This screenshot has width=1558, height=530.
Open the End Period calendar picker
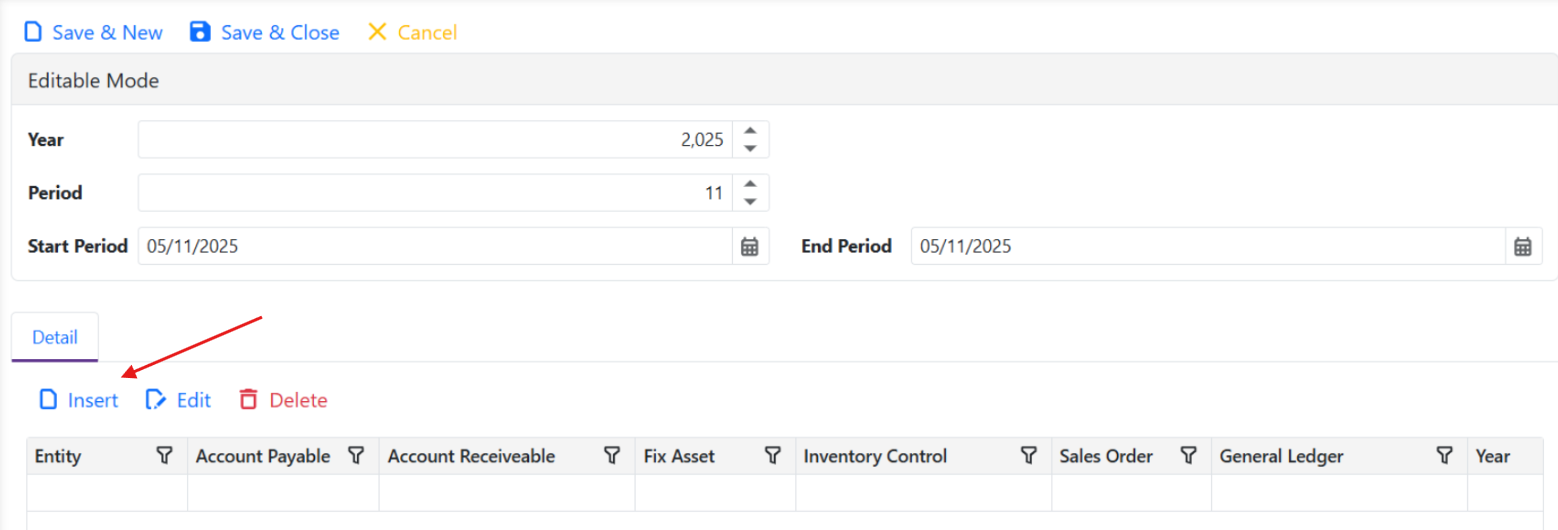click(x=1523, y=246)
